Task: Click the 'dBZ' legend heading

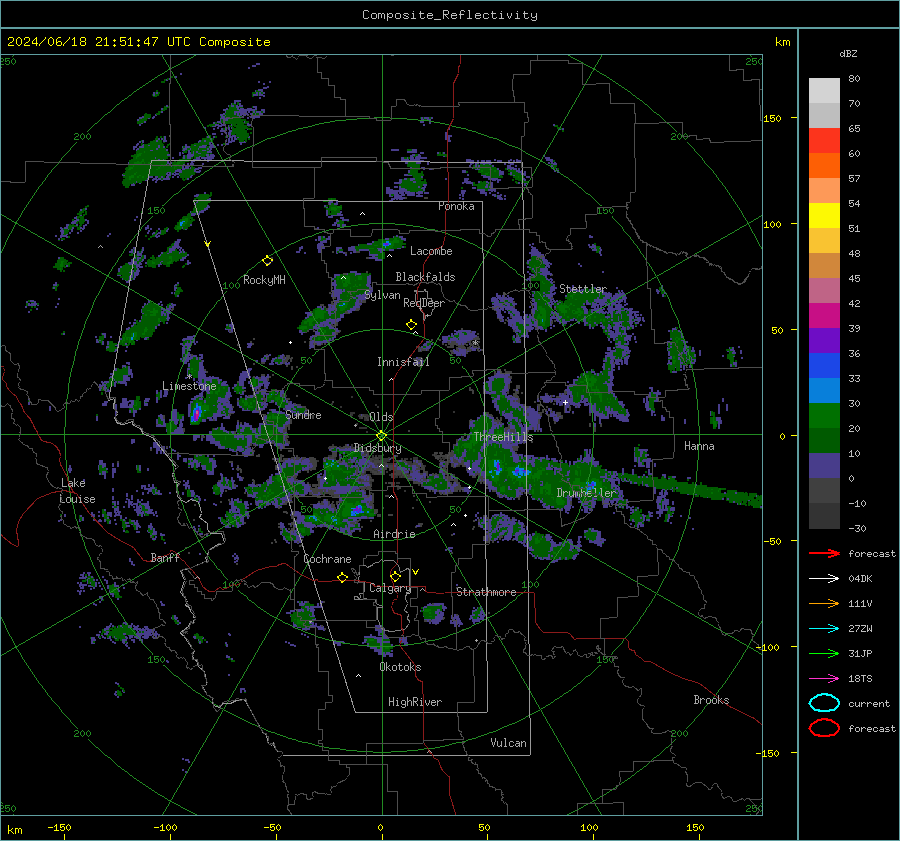Action: [848, 53]
